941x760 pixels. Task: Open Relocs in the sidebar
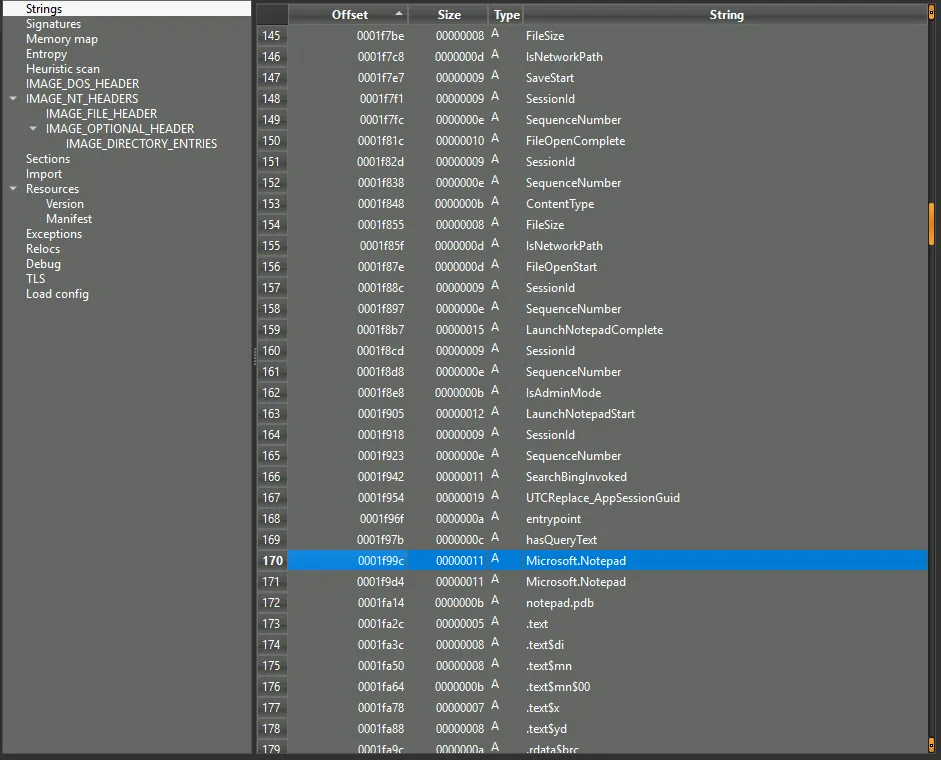(x=43, y=249)
